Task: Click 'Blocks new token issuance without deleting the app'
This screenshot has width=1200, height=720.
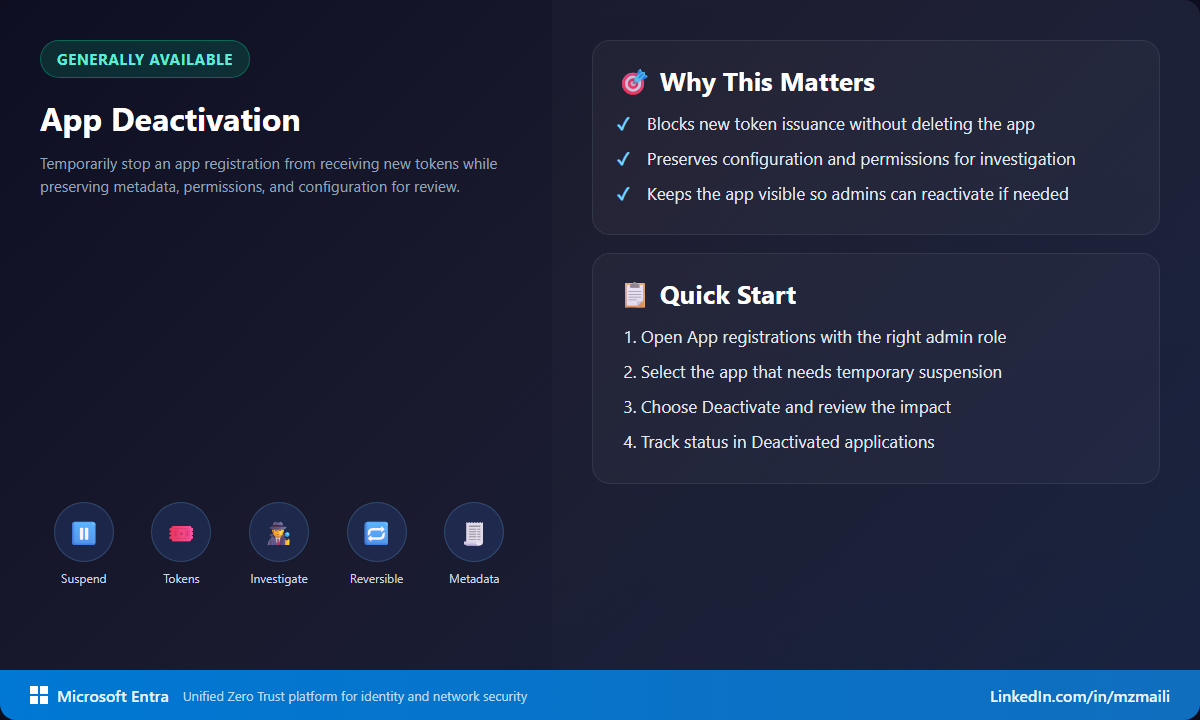Action: click(841, 125)
